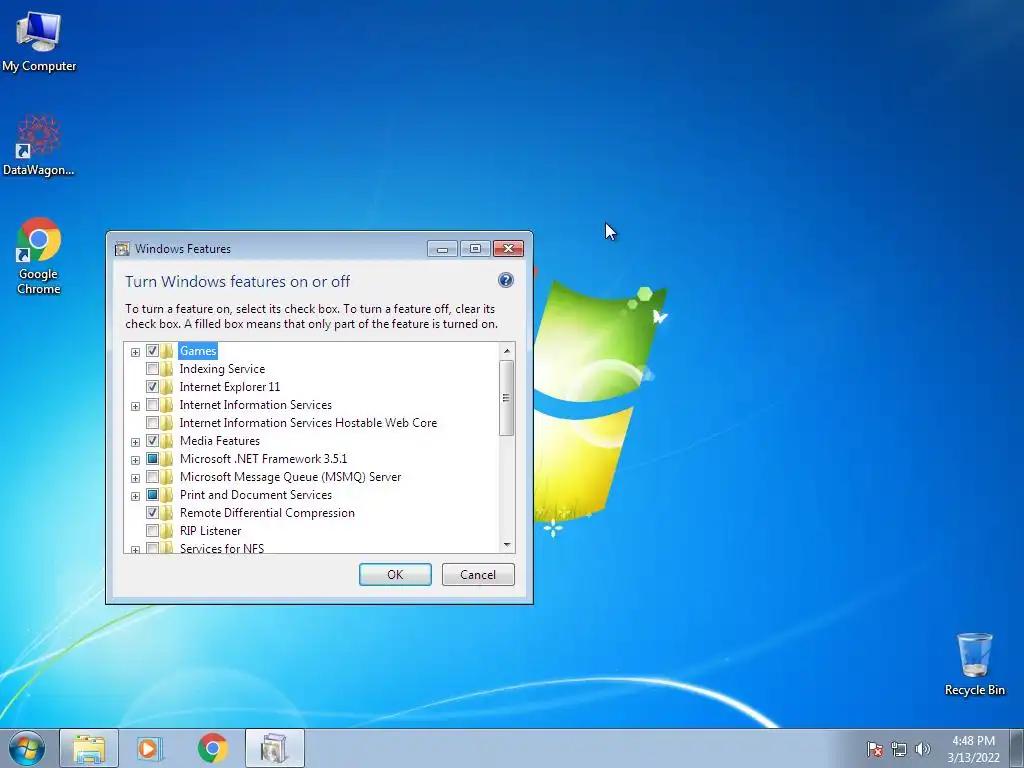Open the Google Chrome desktop shortcut
Screen dimensions: 1024x768
coord(39,256)
